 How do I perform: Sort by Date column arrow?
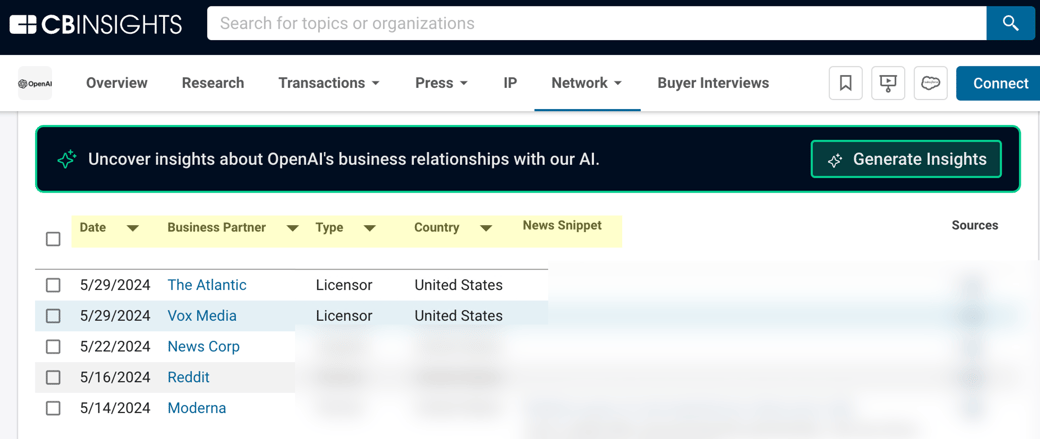tap(133, 228)
